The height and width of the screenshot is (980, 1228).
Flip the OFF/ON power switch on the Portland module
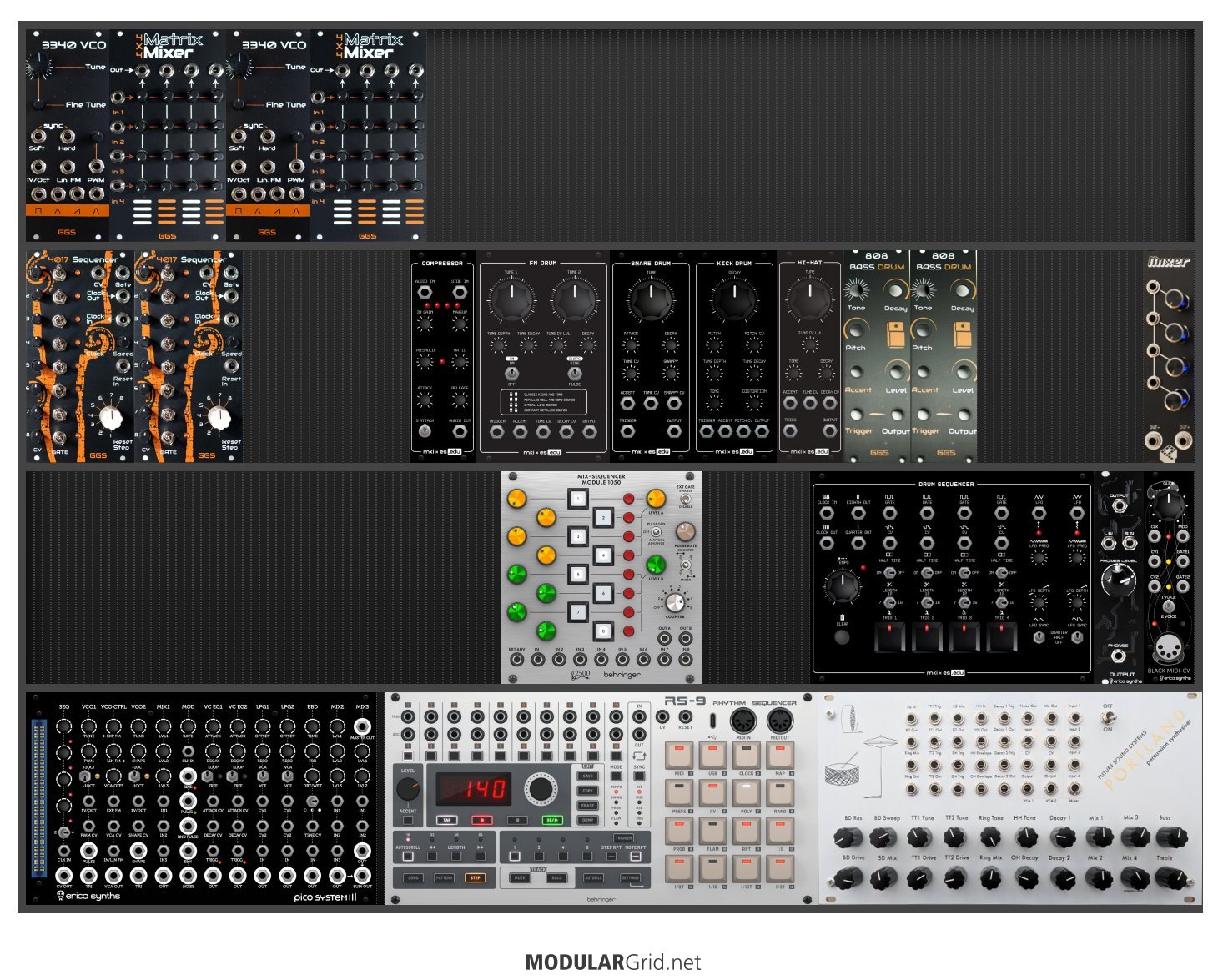[1108, 717]
